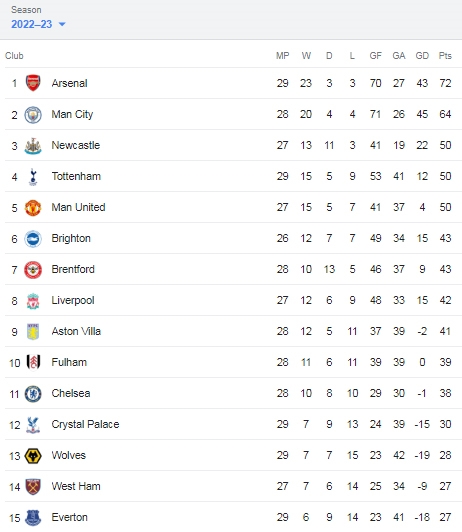The width and height of the screenshot is (462, 532).
Task: Click the Arsenal club crest
Action: (x=33, y=83)
